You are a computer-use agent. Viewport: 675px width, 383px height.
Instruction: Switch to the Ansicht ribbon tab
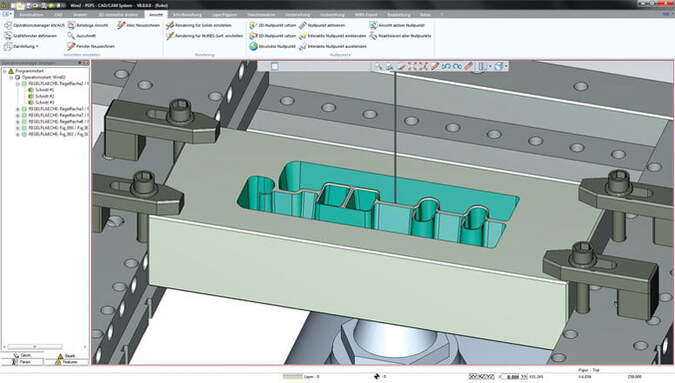click(x=156, y=14)
